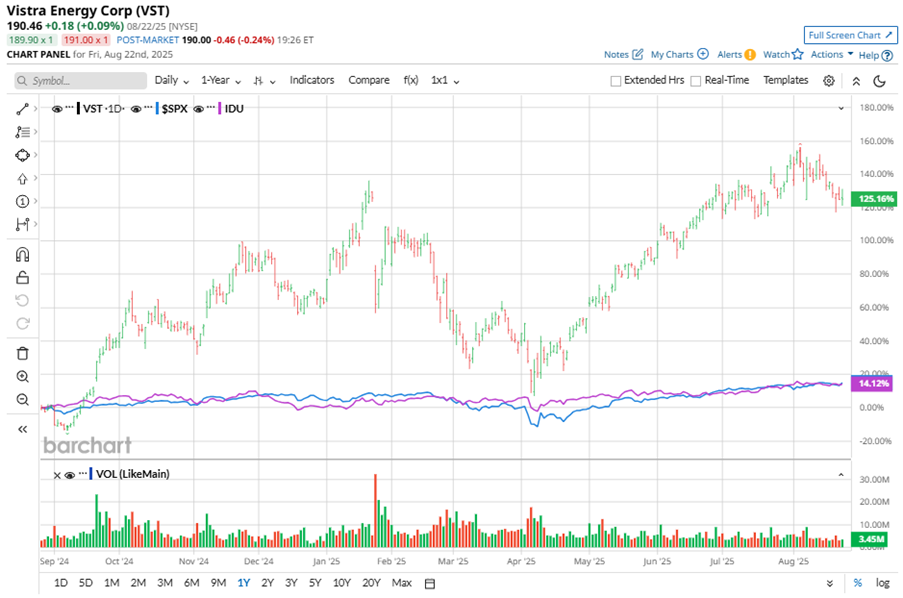Remove the VOL indicator pane
The width and height of the screenshot is (903, 598).
57,475
